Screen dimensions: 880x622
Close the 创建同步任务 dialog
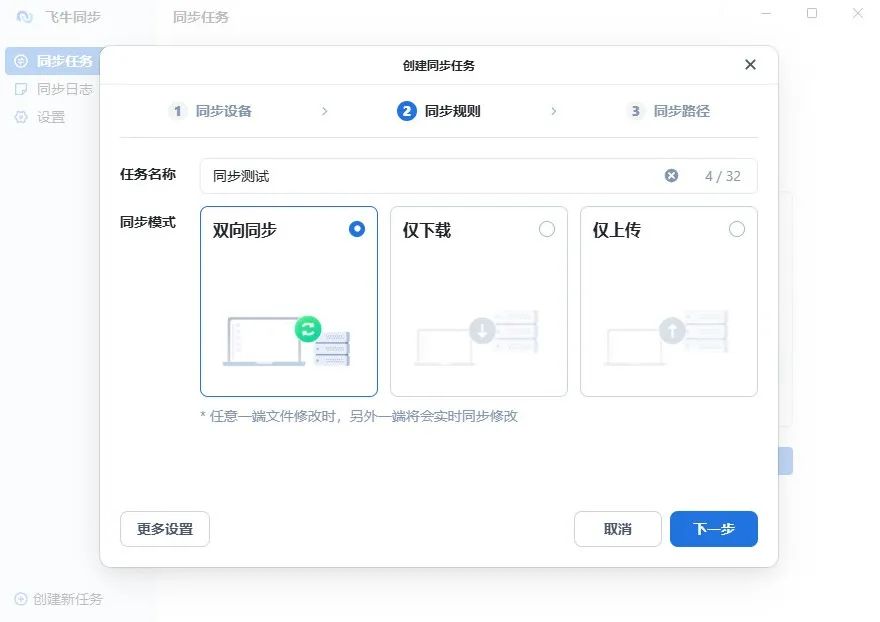tap(750, 65)
